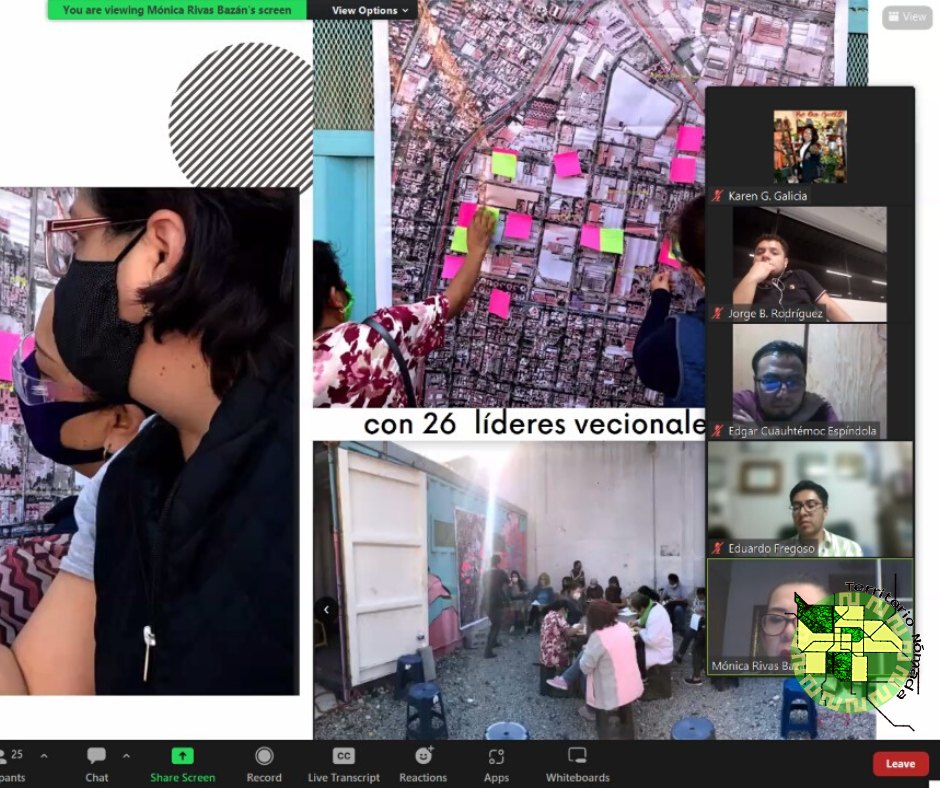
Task: Click Karen G. Galicia's muted mic indicator
Action: click(x=717, y=197)
